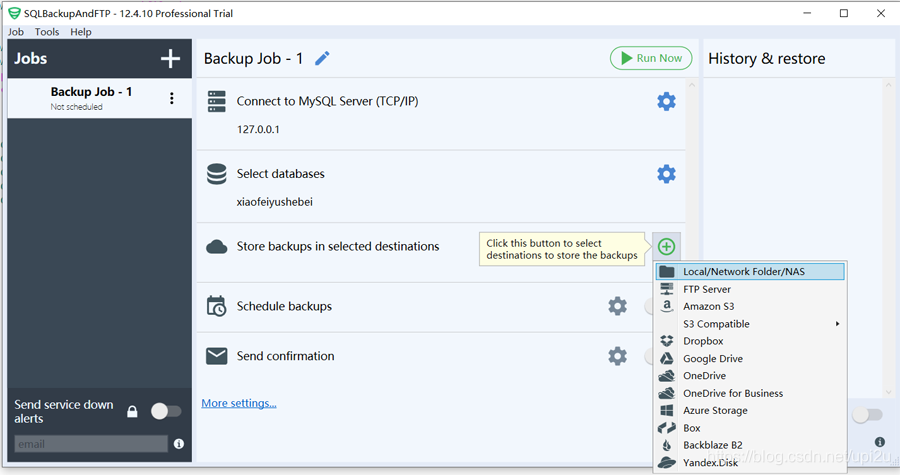
Task: Expand the S3 Compatible submenu
Action: click(x=750, y=324)
